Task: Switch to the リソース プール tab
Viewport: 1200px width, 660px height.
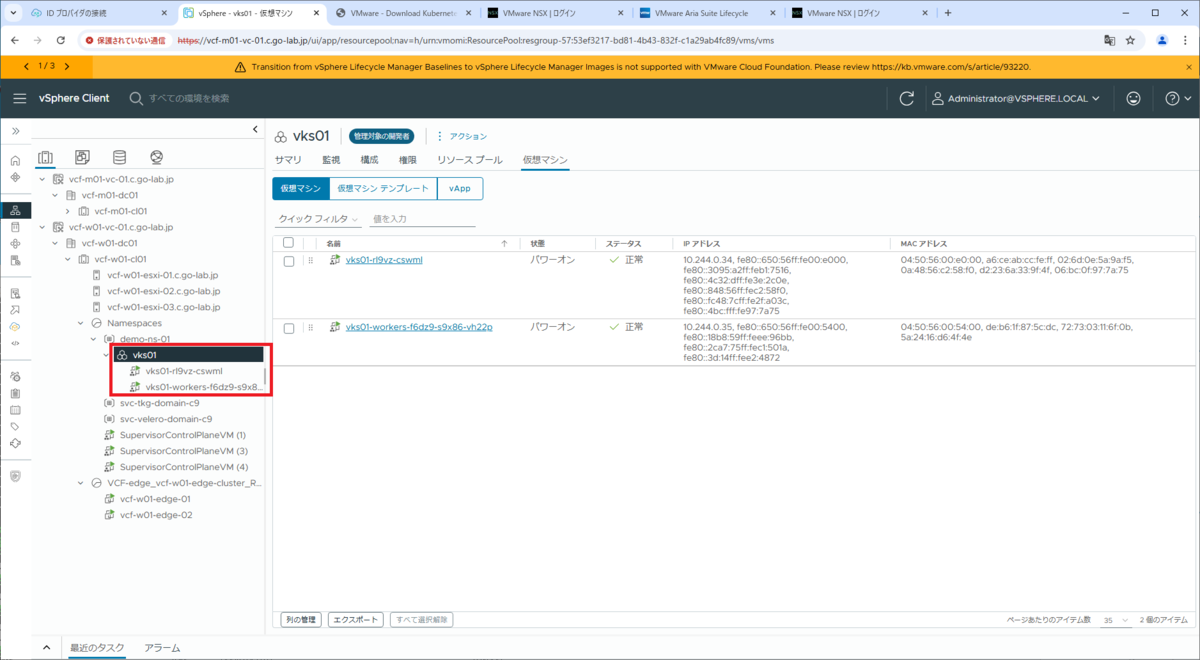Action: (470, 160)
